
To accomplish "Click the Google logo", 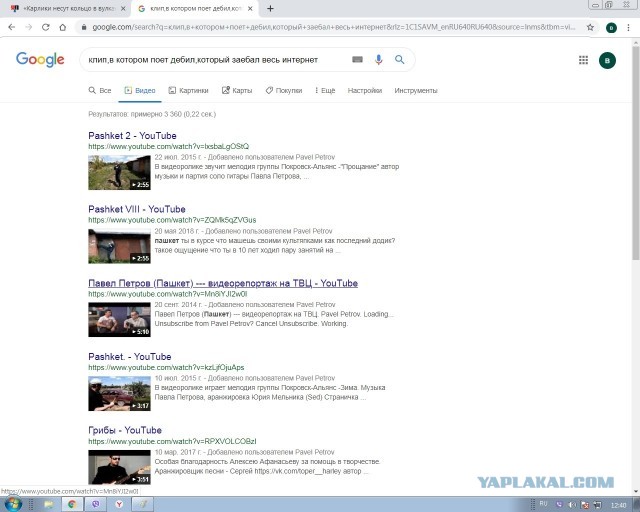I will point(40,60).
